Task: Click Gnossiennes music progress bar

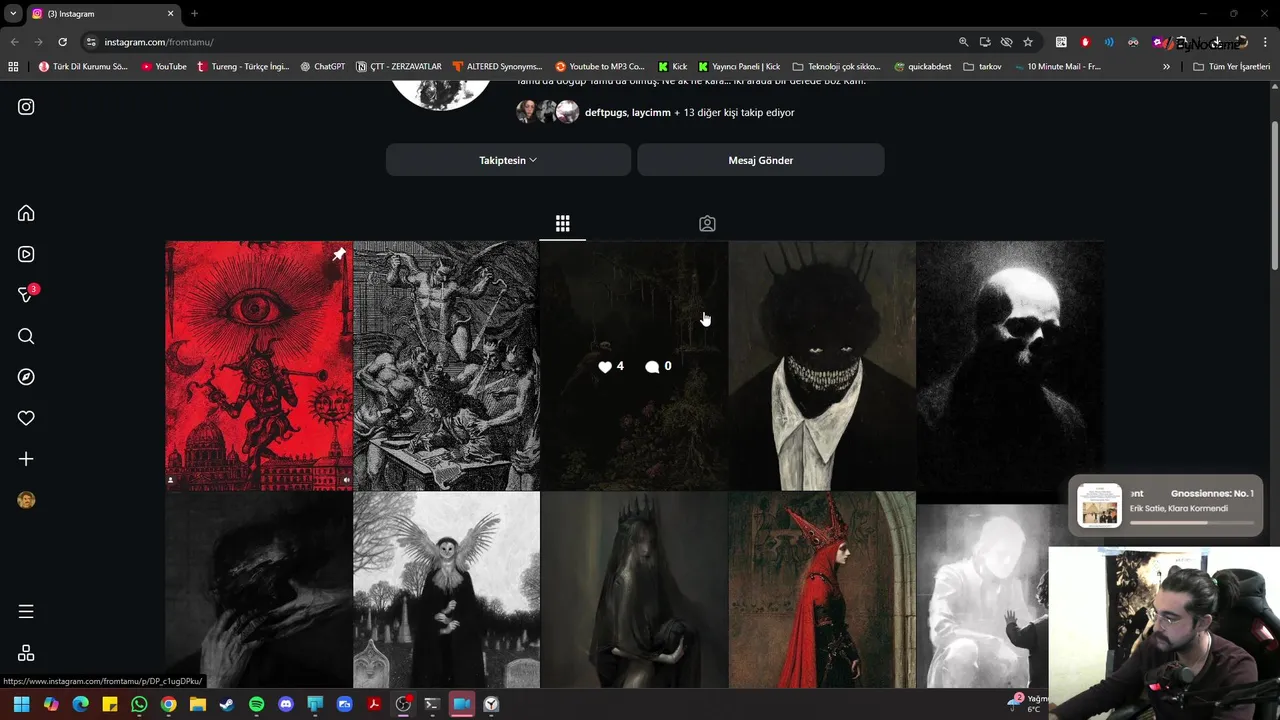Action: click(x=1192, y=522)
